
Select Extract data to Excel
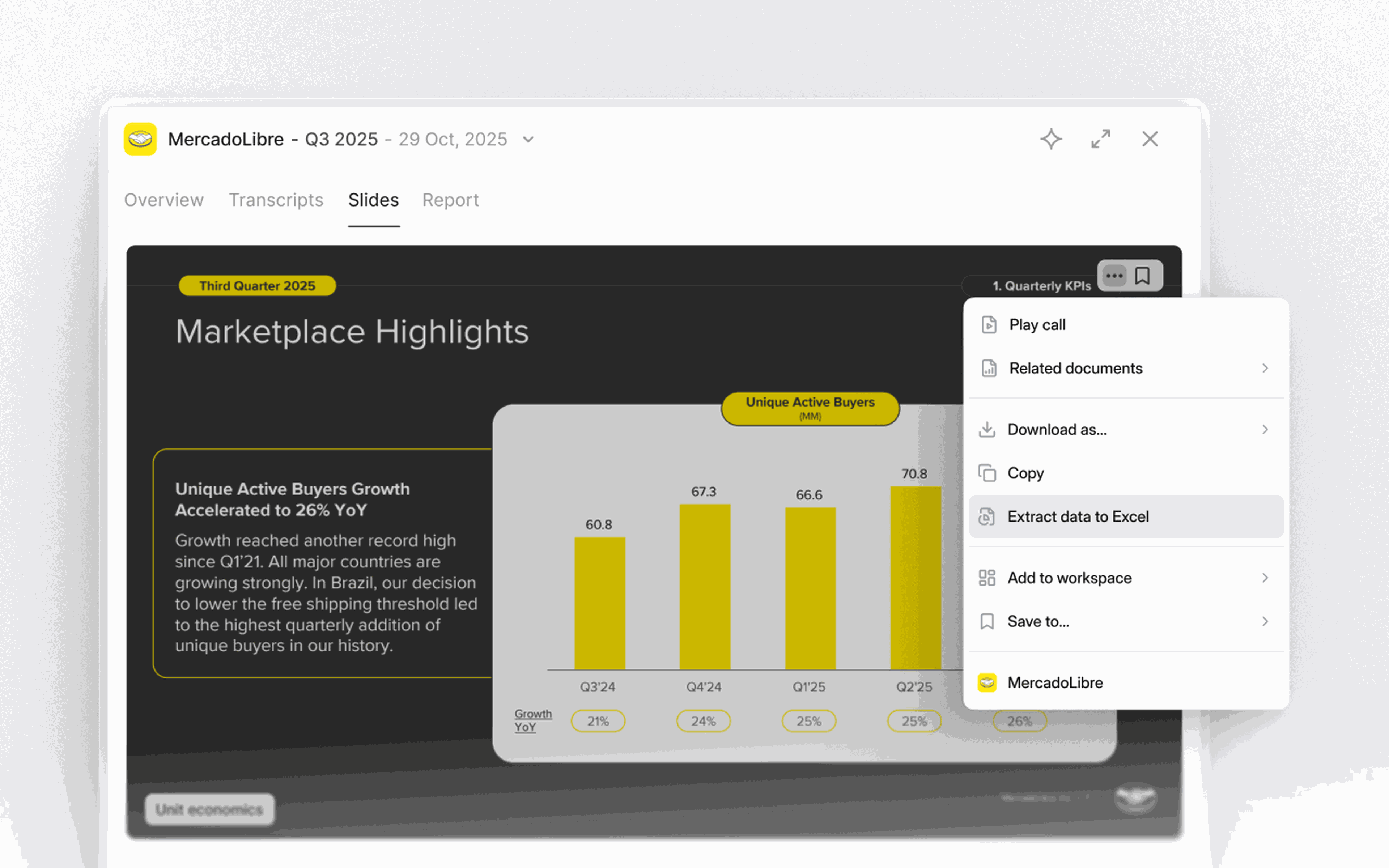[x=1078, y=517]
